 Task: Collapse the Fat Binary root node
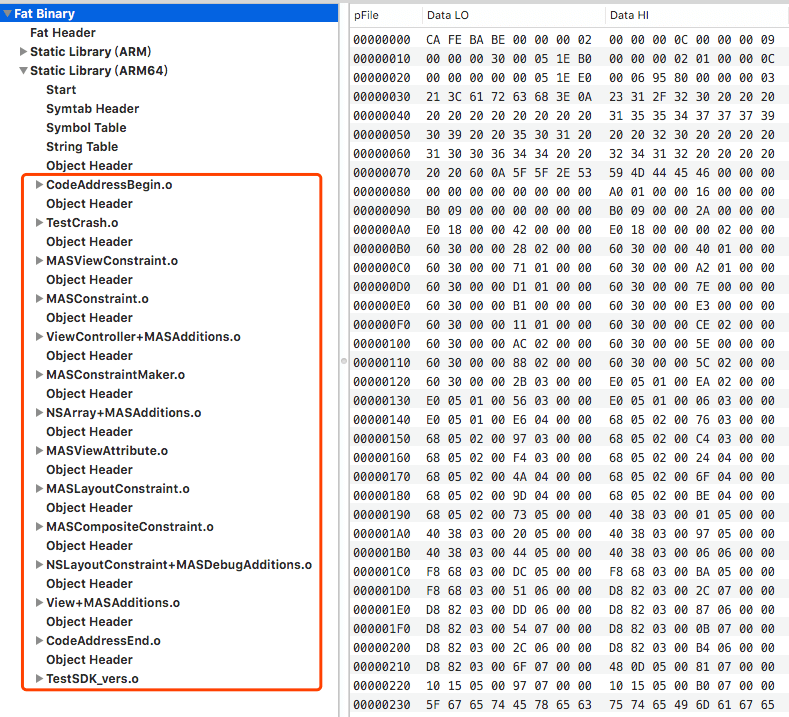pyautogui.click(x=8, y=14)
